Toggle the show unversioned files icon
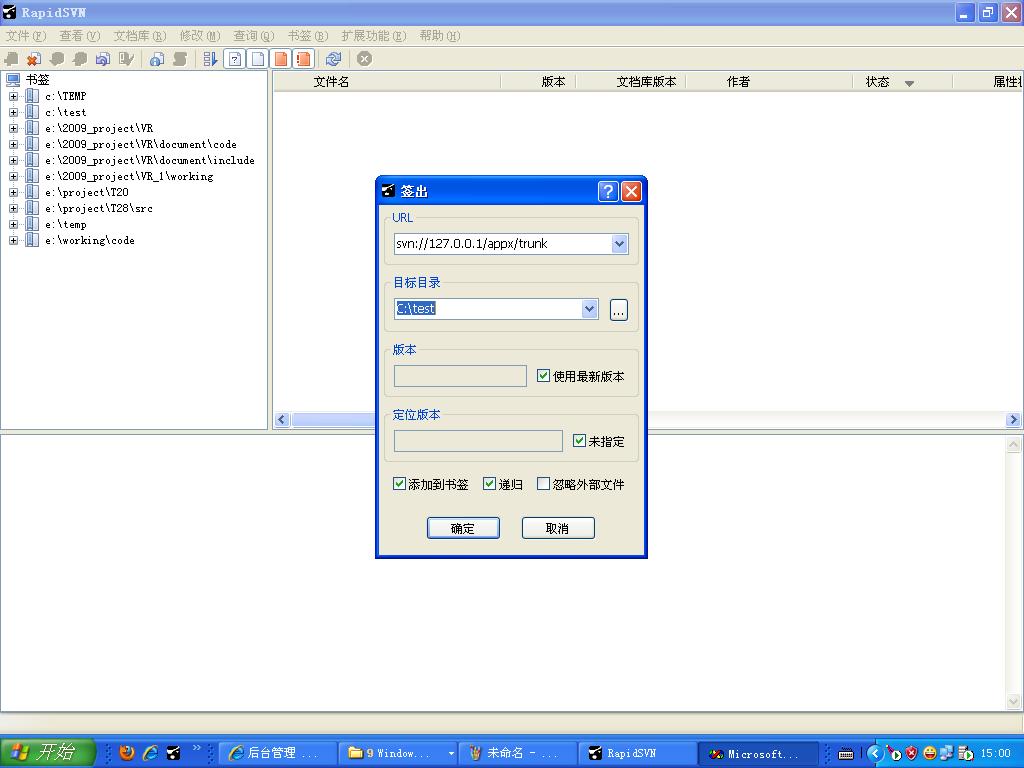 tap(234, 59)
